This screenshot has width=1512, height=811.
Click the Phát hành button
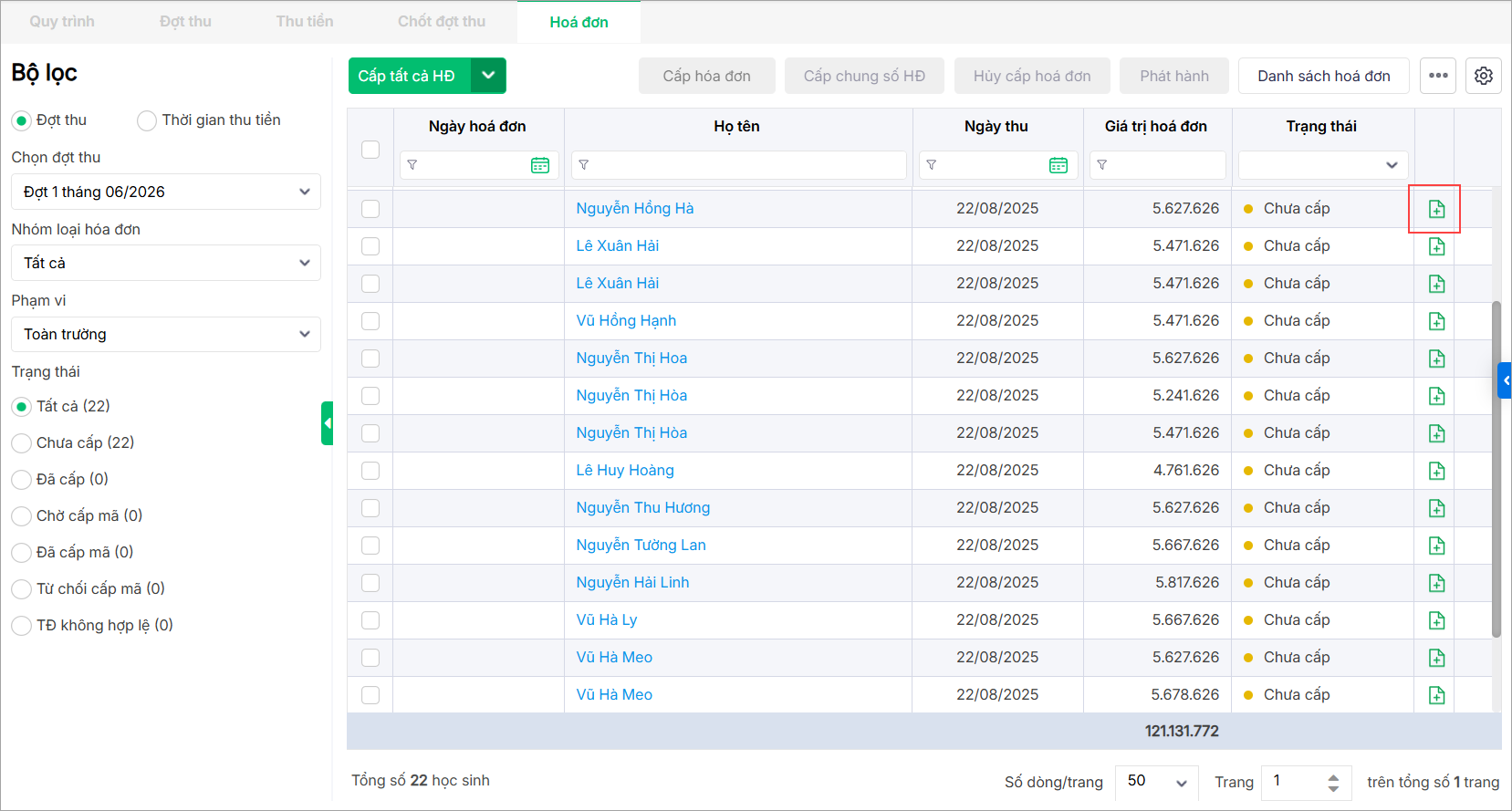[1174, 76]
